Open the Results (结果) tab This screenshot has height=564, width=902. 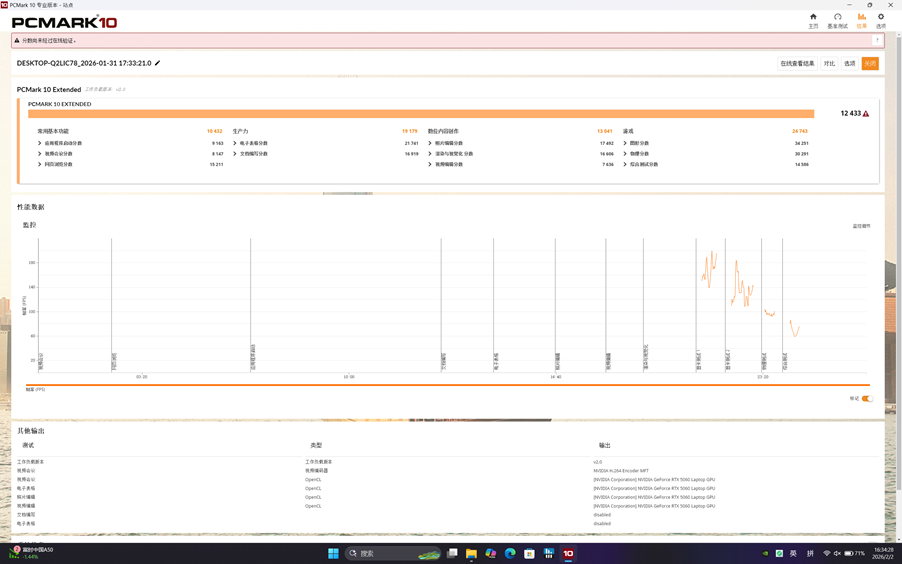click(861, 21)
